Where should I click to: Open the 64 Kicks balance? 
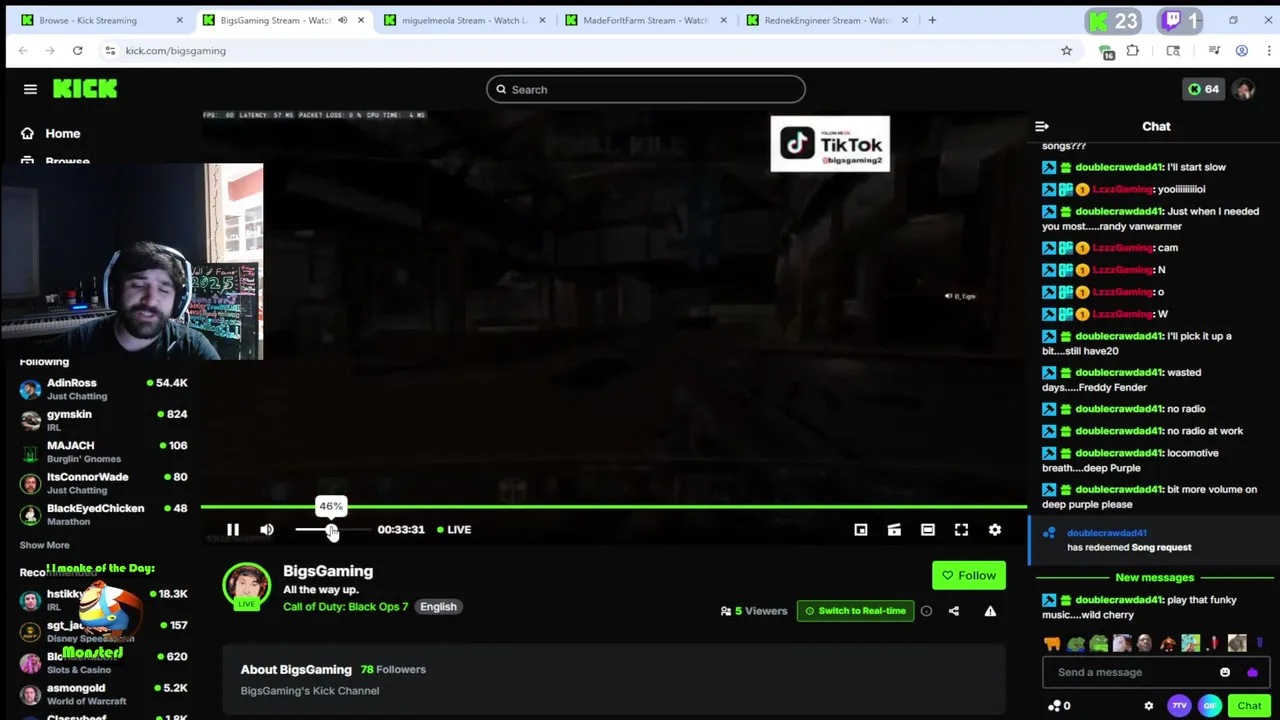point(1203,89)
